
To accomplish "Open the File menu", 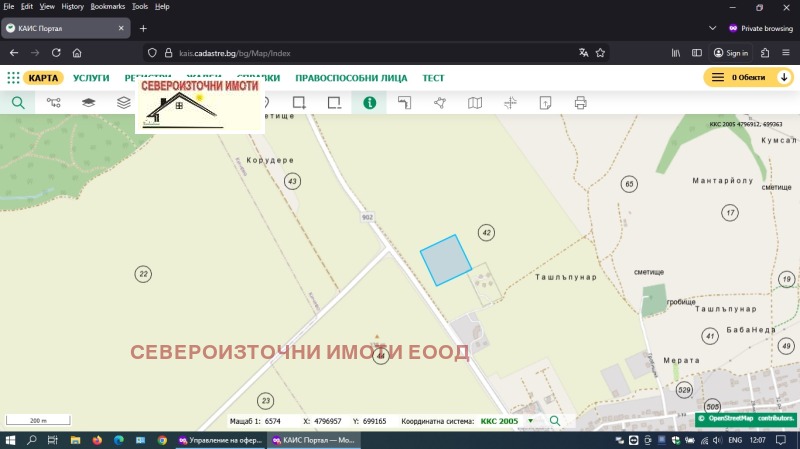I will pos(9,7).
